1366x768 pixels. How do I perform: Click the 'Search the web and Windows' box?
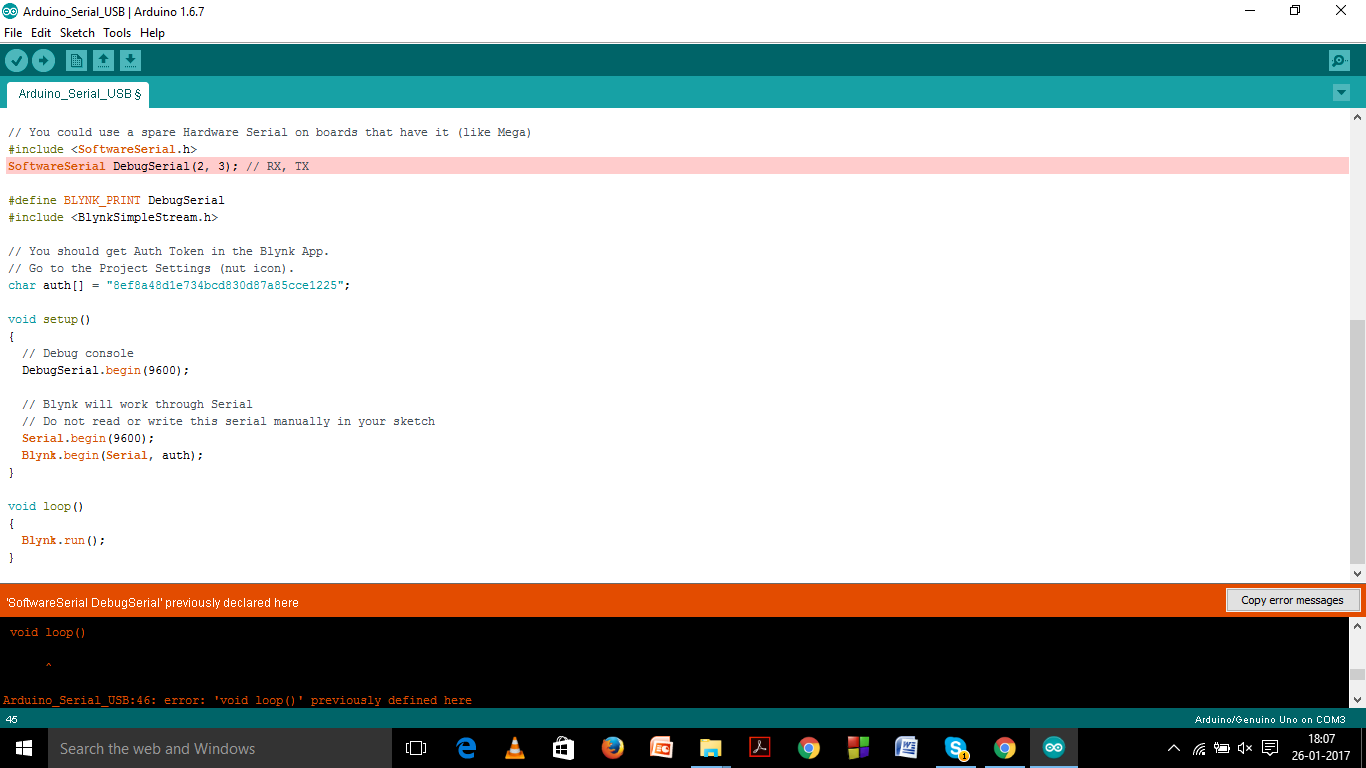(x=219, y=748)
